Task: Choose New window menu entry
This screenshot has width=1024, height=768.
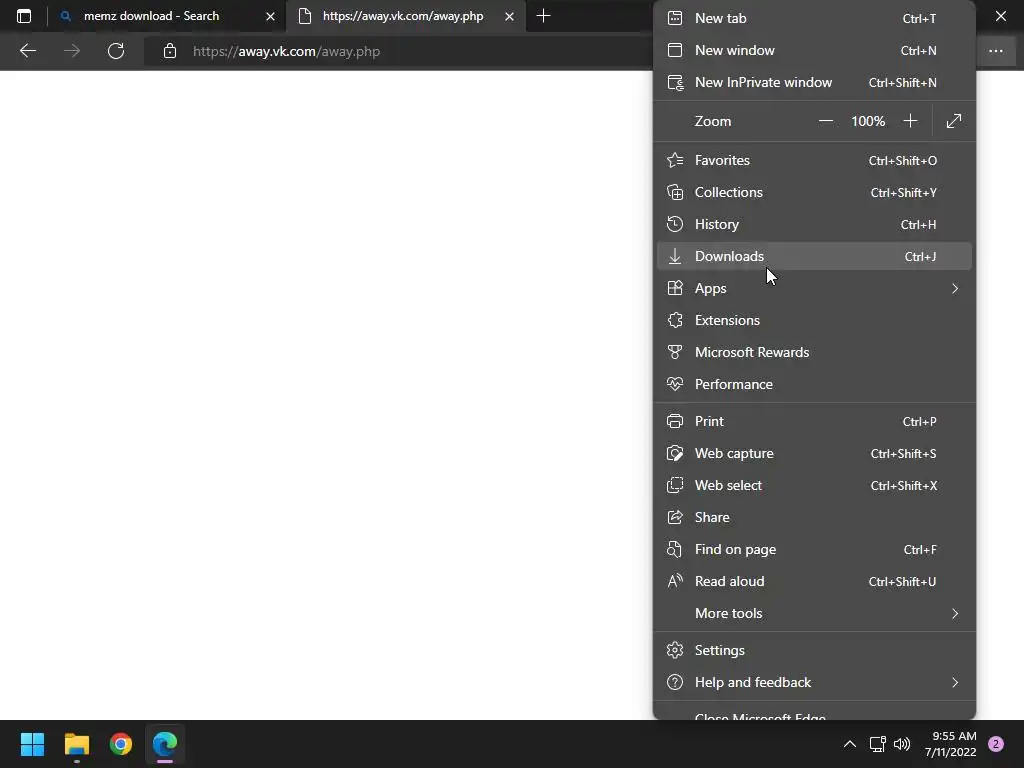Action: tap(814, 50)
